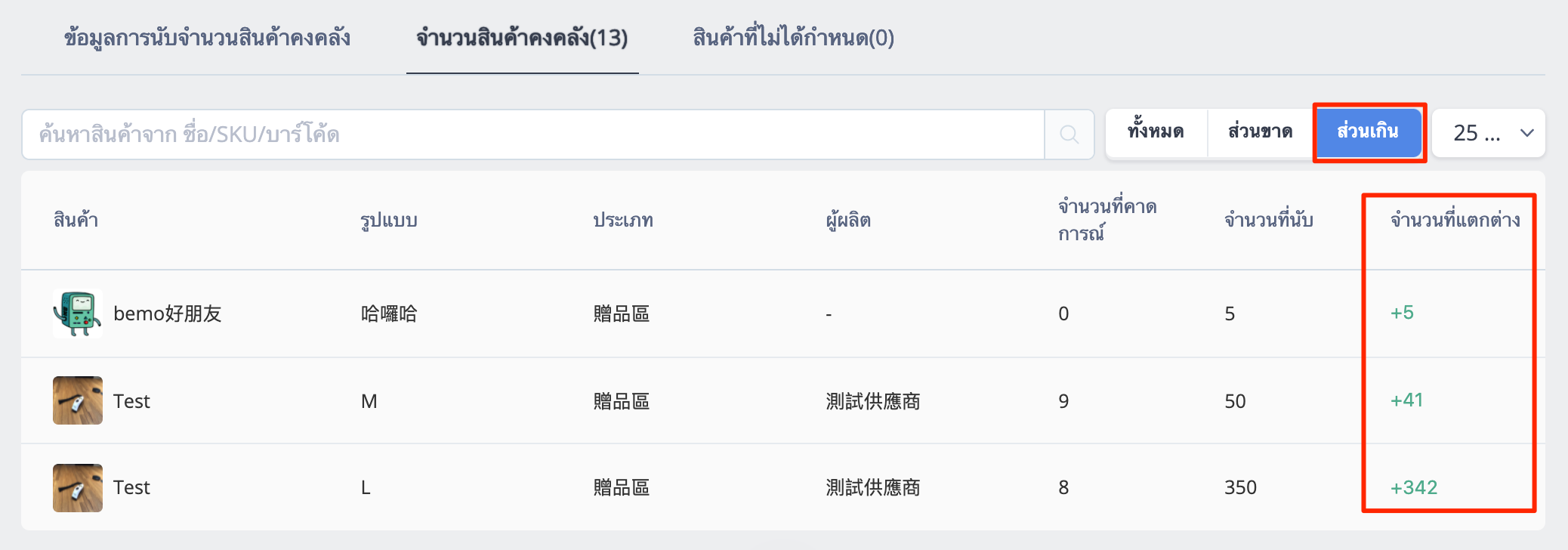Click the page-size dropdown chevron arrow
The height and width of the screenshot is (550, 1568).
tap(1526, 134)
